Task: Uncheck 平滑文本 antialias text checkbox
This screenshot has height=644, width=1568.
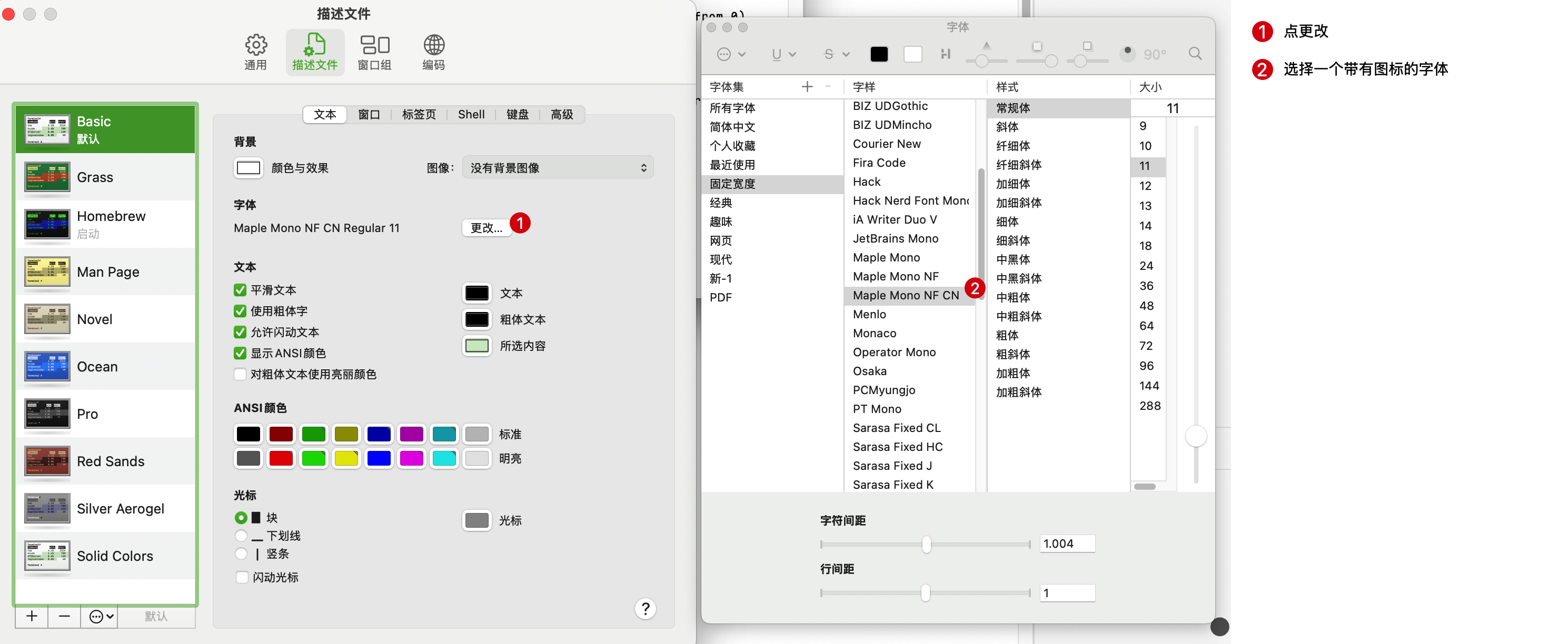Action: coord(241,290)
